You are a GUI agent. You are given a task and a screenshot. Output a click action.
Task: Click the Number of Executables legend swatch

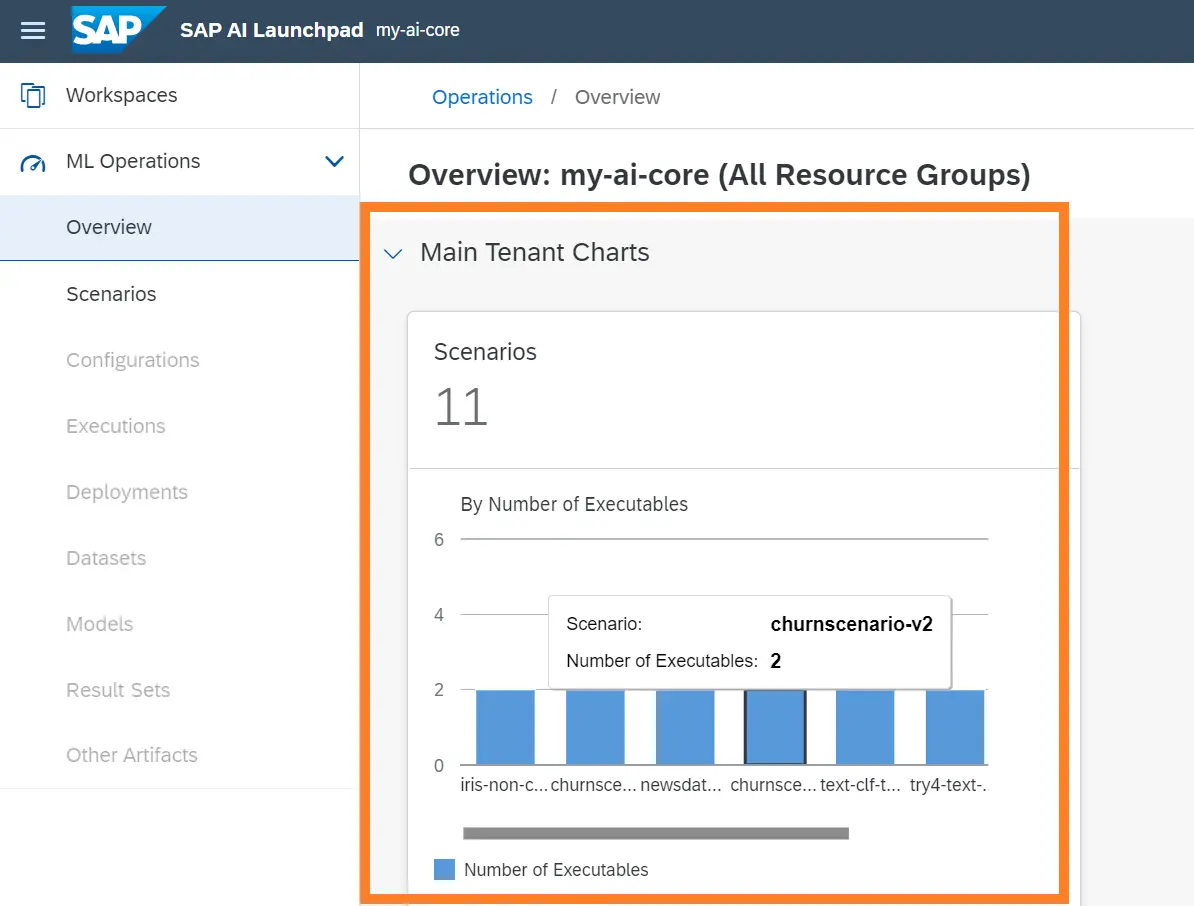444,869
